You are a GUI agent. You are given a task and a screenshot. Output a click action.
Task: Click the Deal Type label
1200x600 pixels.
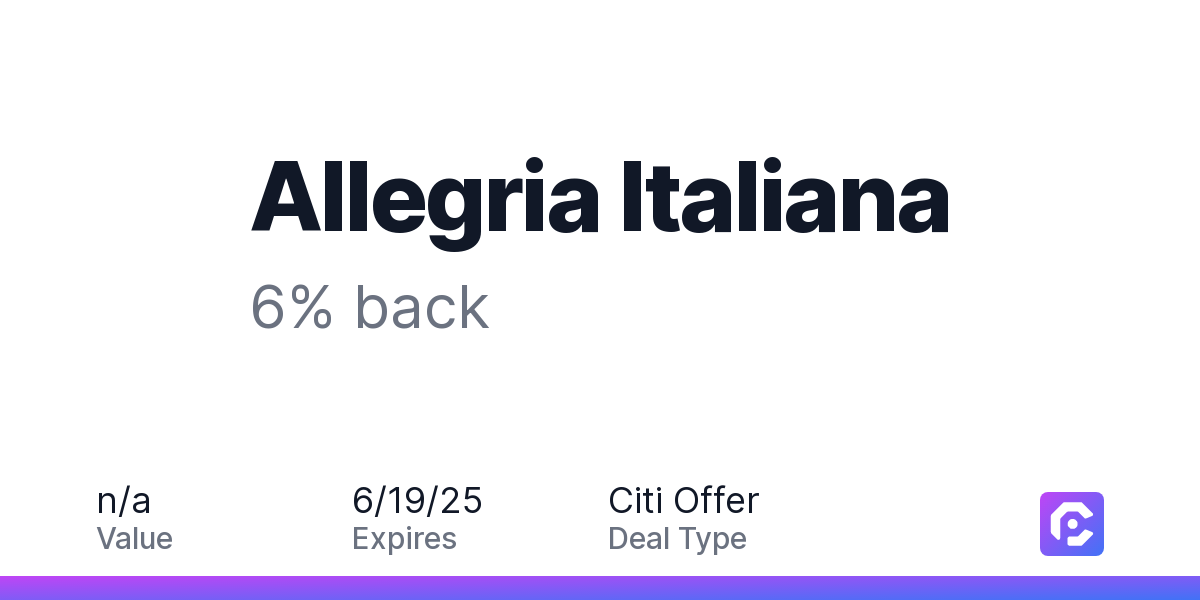click(x=677, y=539)
